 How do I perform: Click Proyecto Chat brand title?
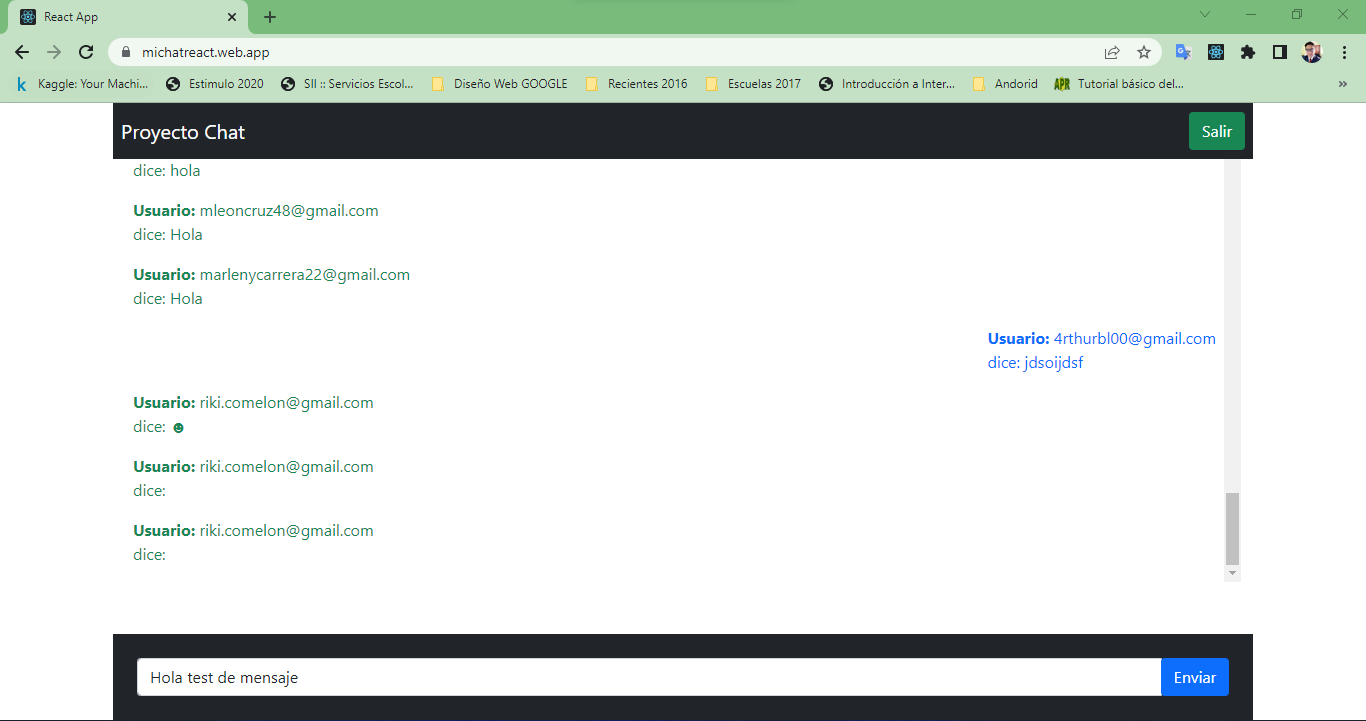click(x=183, y=132)
